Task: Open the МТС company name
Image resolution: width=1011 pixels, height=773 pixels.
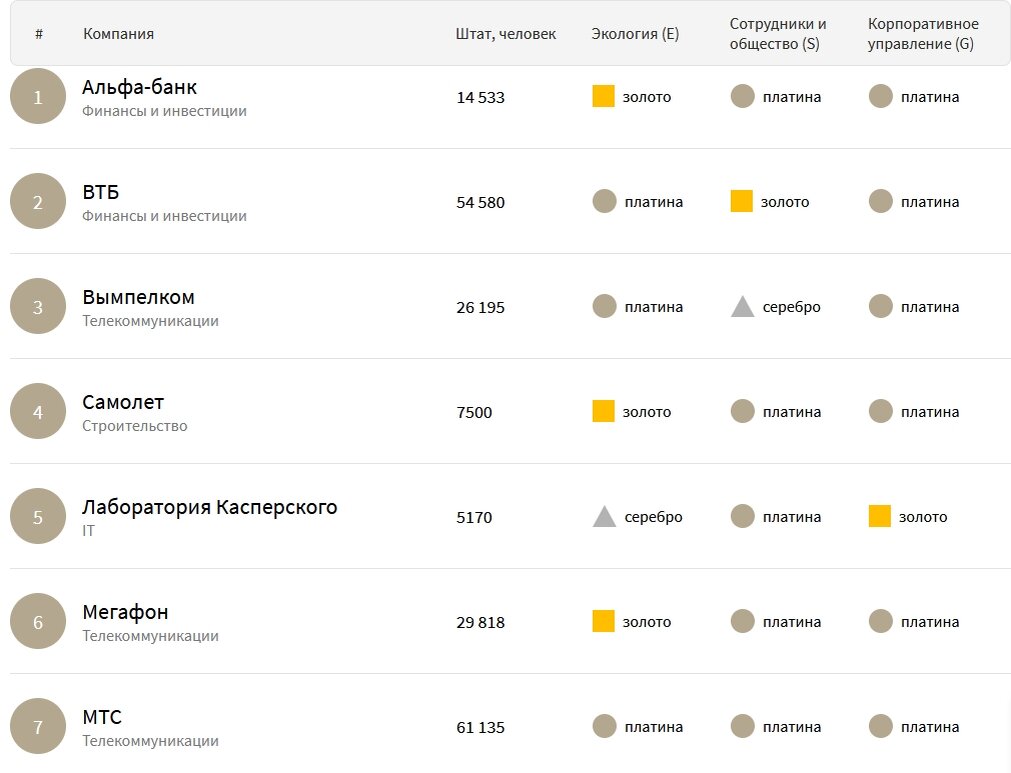Action: [x=102, y=717]
